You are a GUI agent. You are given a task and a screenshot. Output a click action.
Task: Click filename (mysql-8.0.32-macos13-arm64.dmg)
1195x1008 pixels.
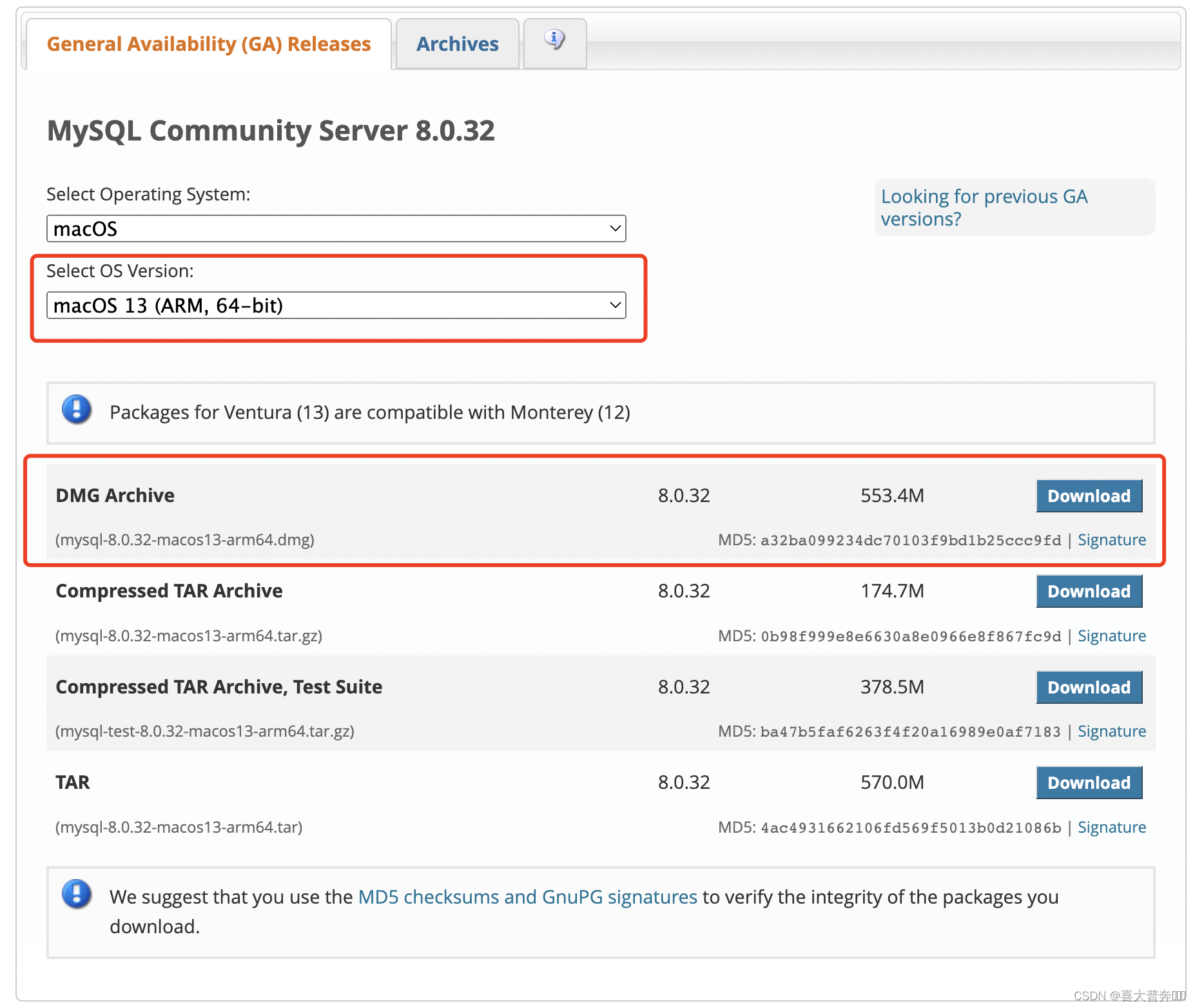pos(185,540)
